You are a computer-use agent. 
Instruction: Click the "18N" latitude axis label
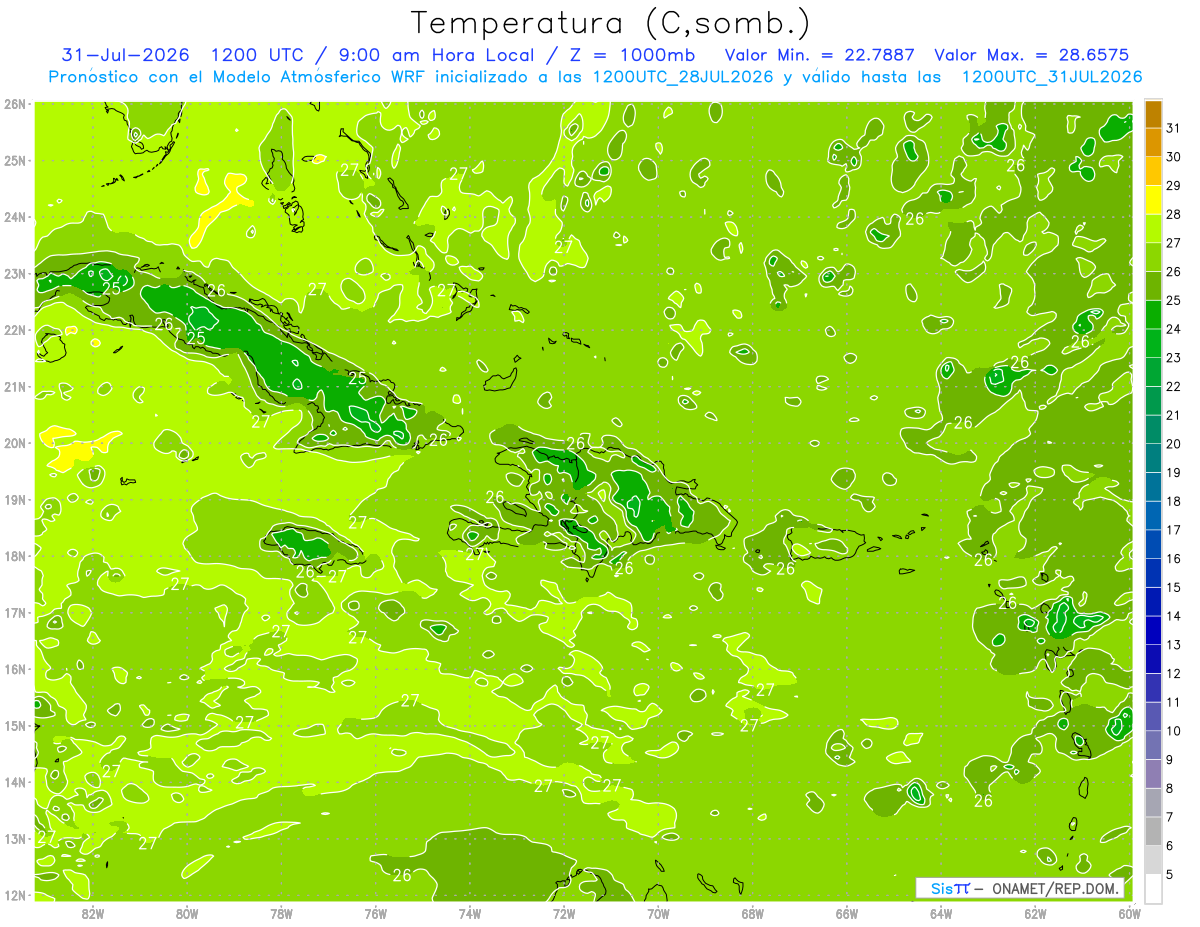[14, 556]
